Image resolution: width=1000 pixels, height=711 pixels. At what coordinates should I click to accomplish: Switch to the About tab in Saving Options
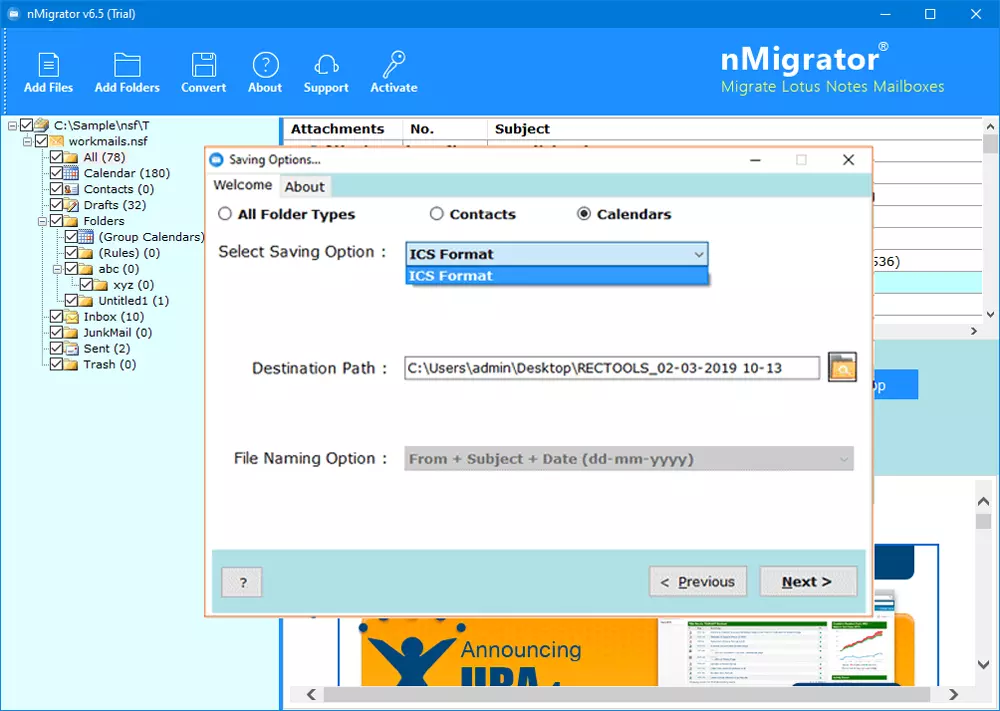point(304,186)
